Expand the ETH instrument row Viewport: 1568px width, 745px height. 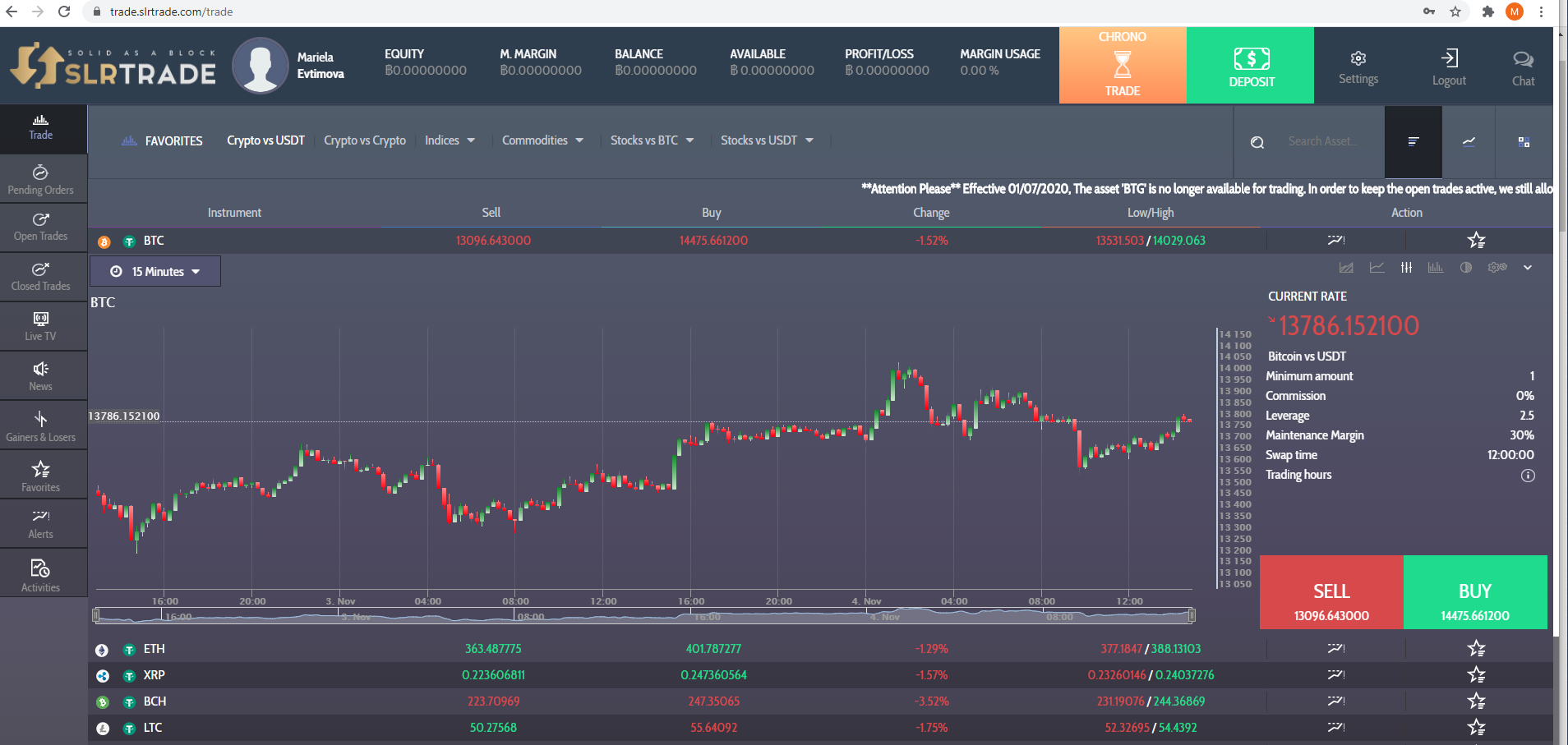coord(820,649)
